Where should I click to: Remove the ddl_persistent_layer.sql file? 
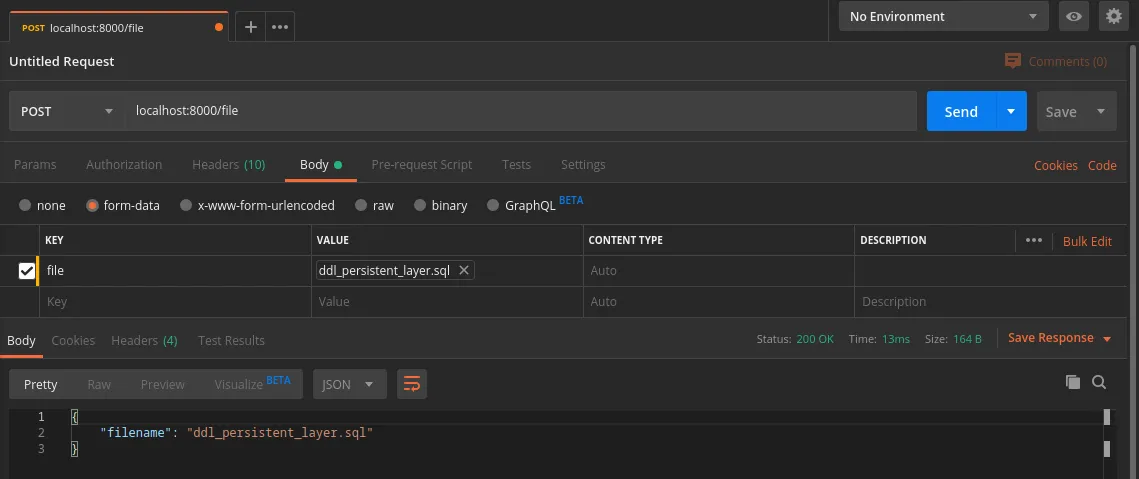pyautogui.click(x=464, y=270)
